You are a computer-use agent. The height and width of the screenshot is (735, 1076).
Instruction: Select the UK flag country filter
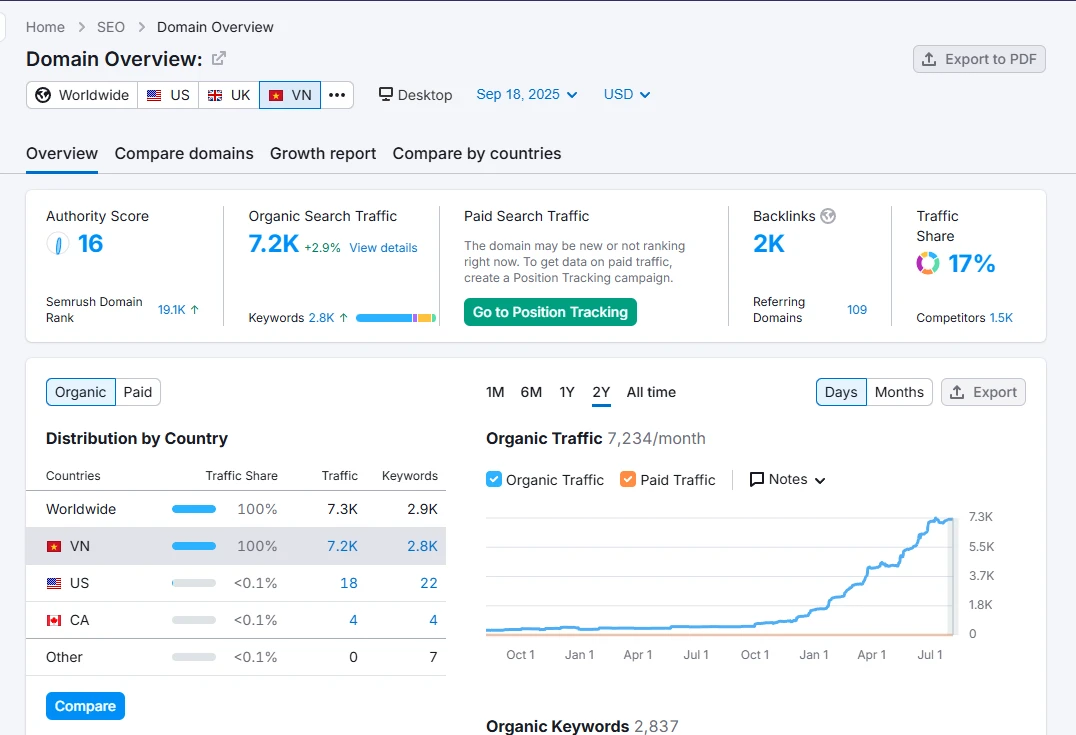229,95
